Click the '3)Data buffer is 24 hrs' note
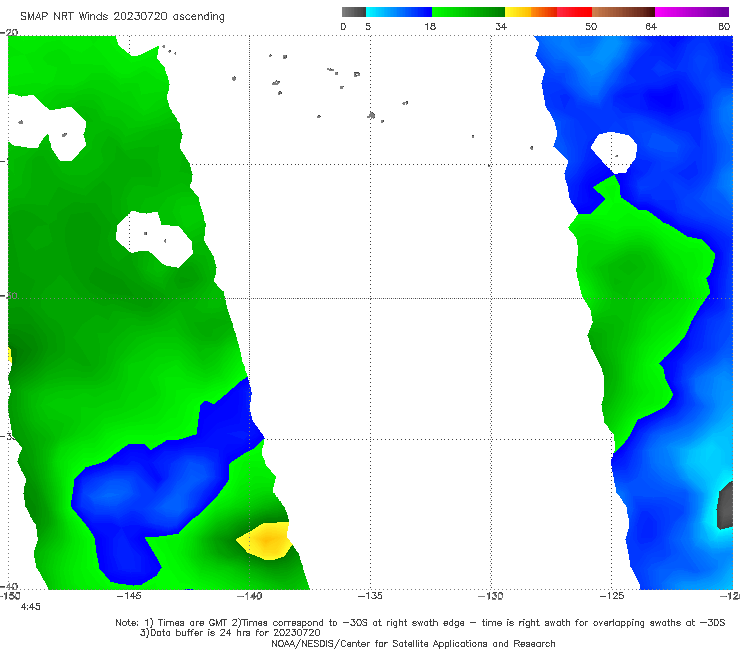 230,633
